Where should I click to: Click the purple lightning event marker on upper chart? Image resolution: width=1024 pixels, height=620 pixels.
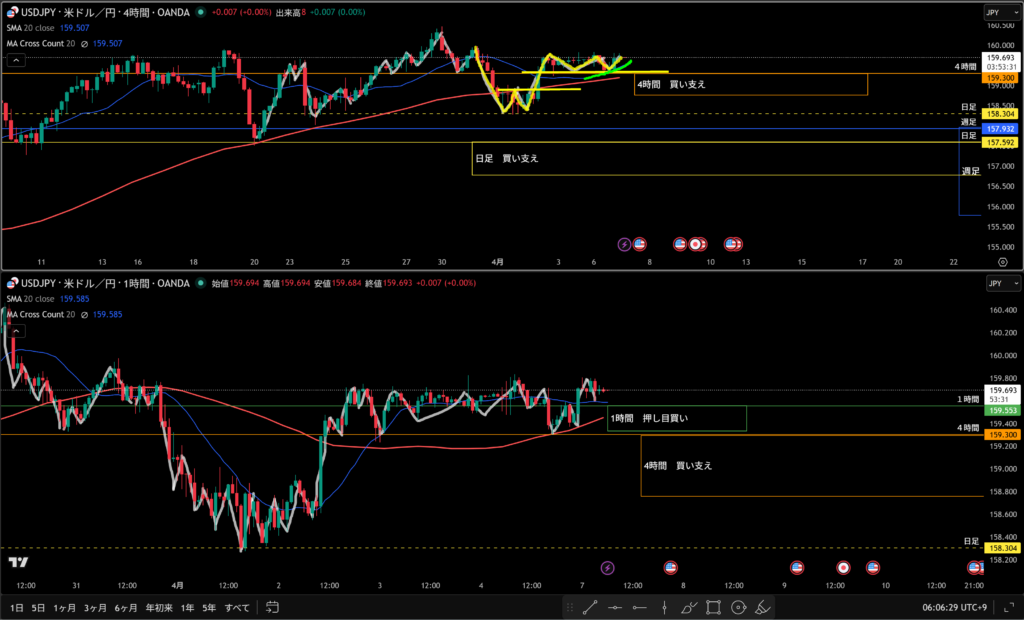click(624, 243)
